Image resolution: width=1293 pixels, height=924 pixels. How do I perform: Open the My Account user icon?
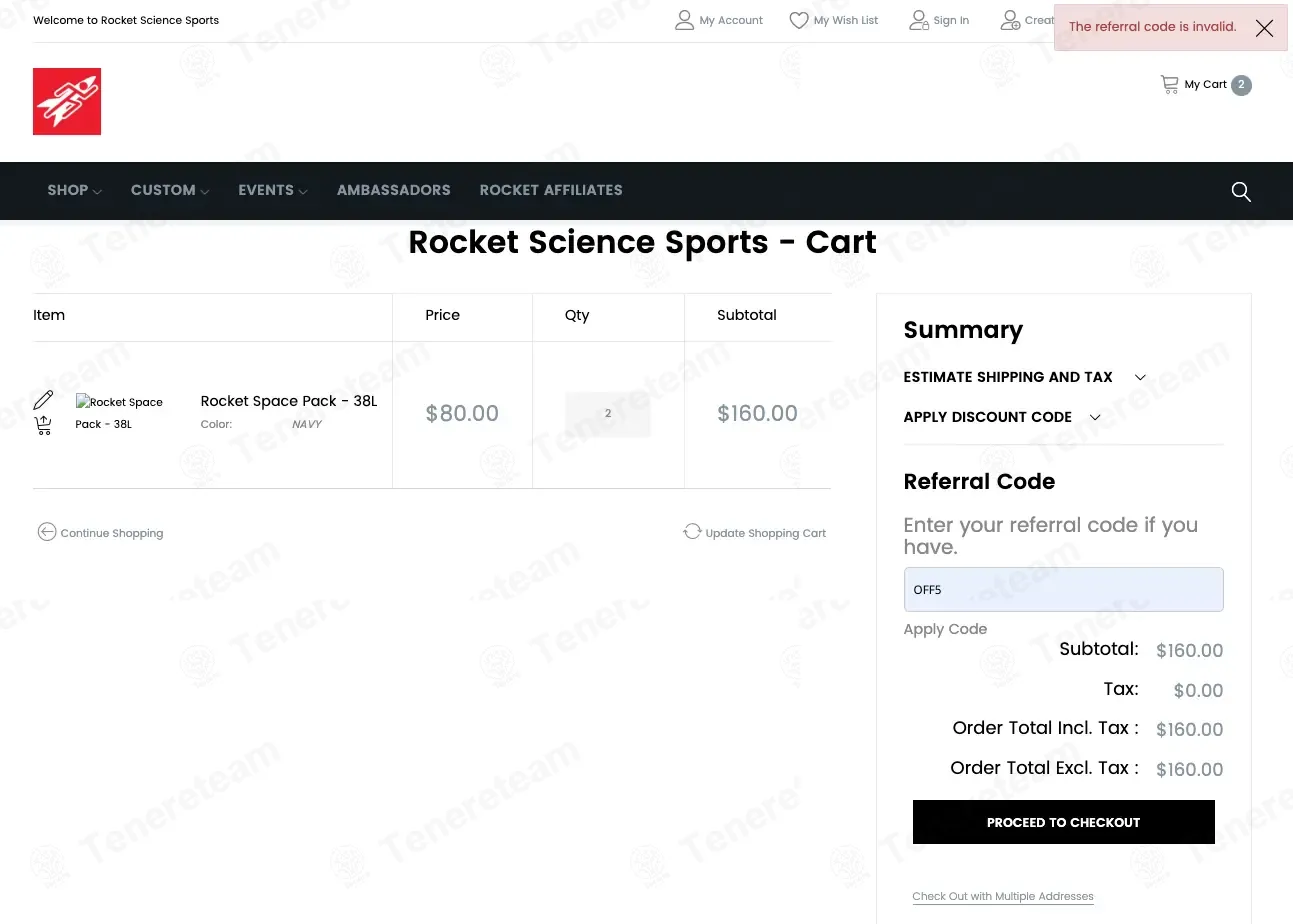click(x=684, y=20)
